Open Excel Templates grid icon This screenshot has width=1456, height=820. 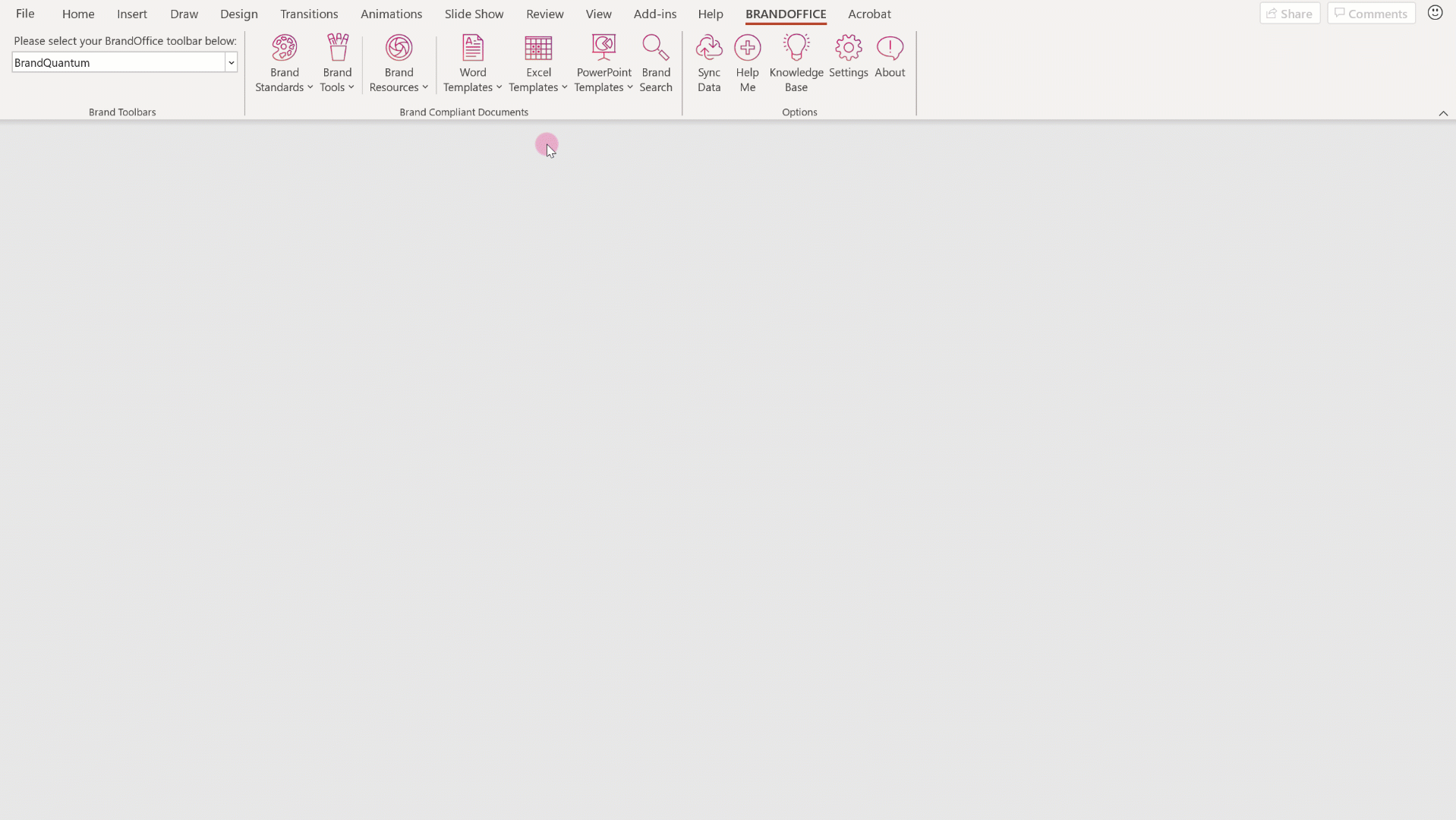[x=538, y=48]
